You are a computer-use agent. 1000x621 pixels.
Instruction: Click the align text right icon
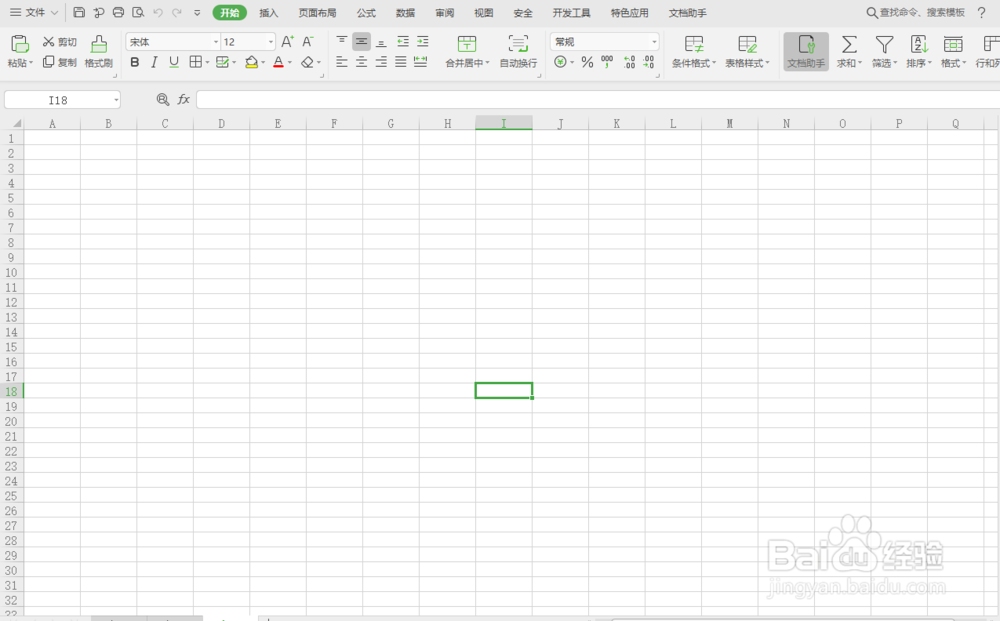381,62
